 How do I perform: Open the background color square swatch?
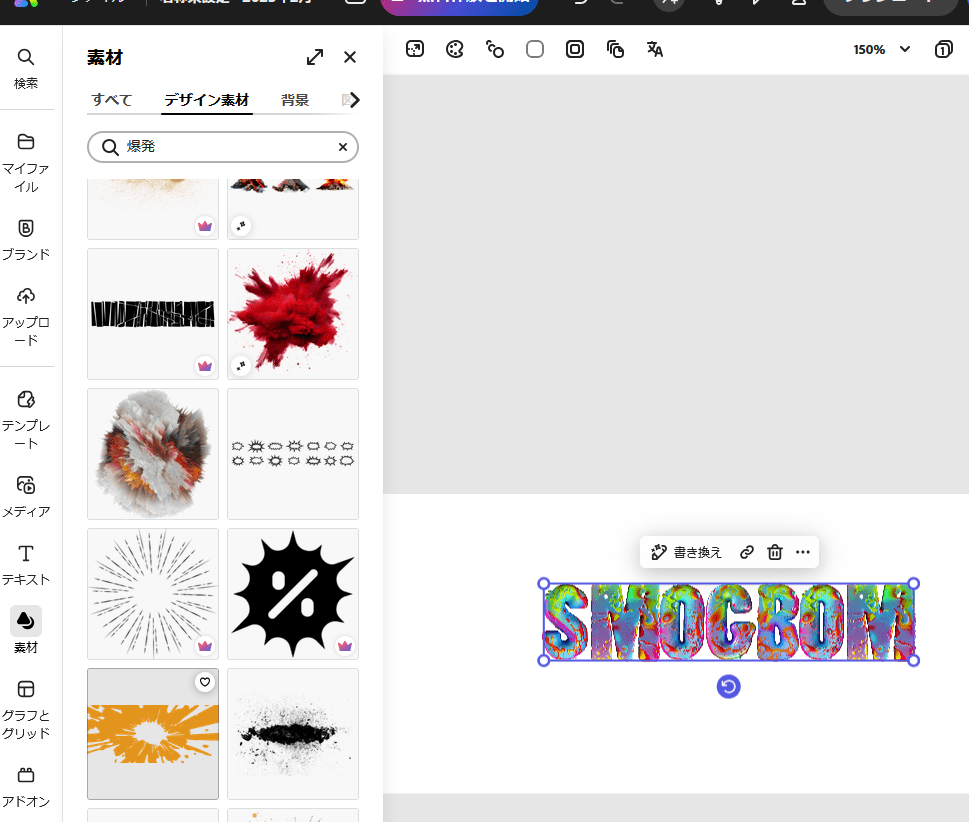pyautogui.click(x=535, y=49)
